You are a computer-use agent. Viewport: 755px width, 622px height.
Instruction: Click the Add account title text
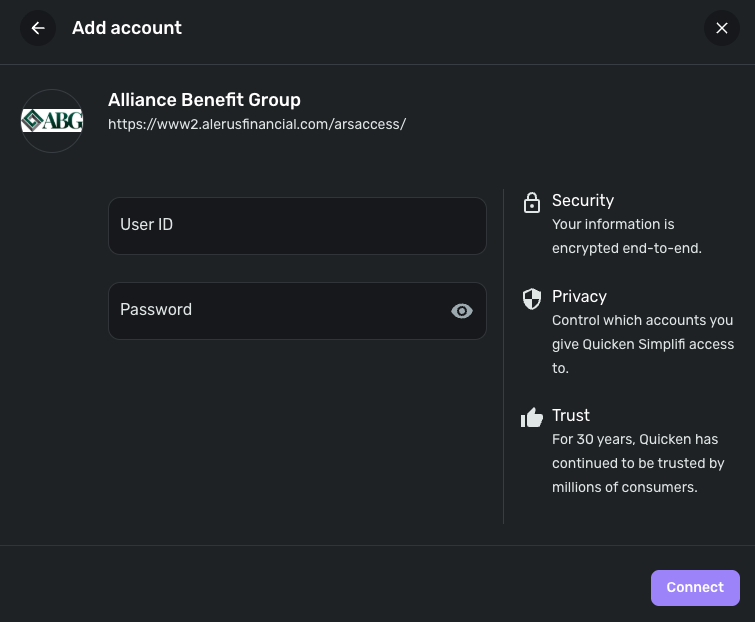pyautogui.click(x=127, y=28)
